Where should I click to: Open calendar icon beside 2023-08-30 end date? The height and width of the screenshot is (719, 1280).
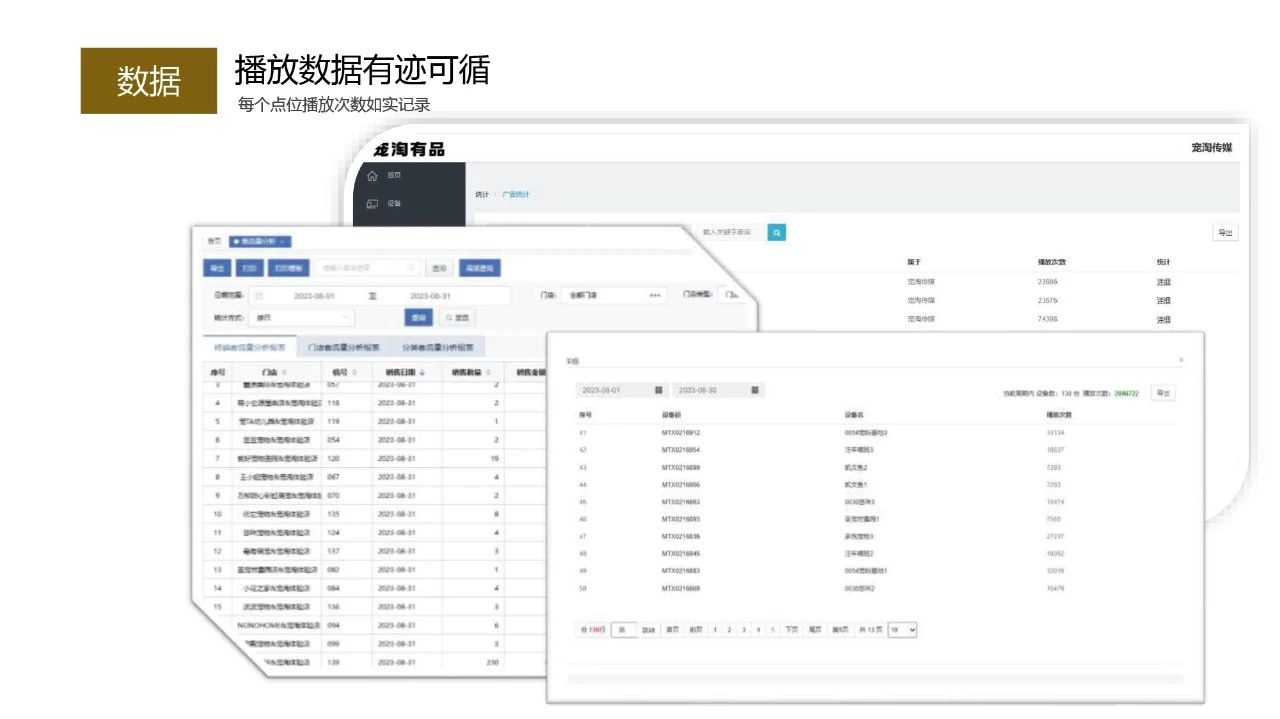point(755,390)
